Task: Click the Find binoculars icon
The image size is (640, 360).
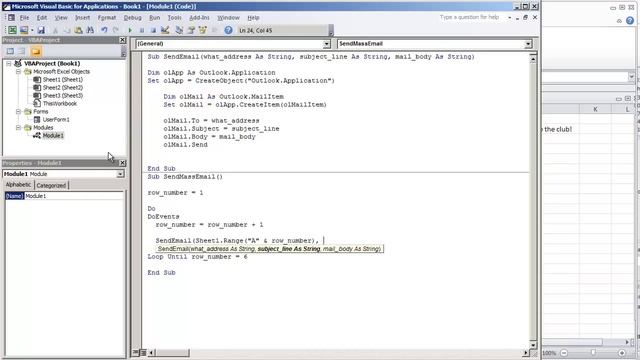Action: pos(90,30)
